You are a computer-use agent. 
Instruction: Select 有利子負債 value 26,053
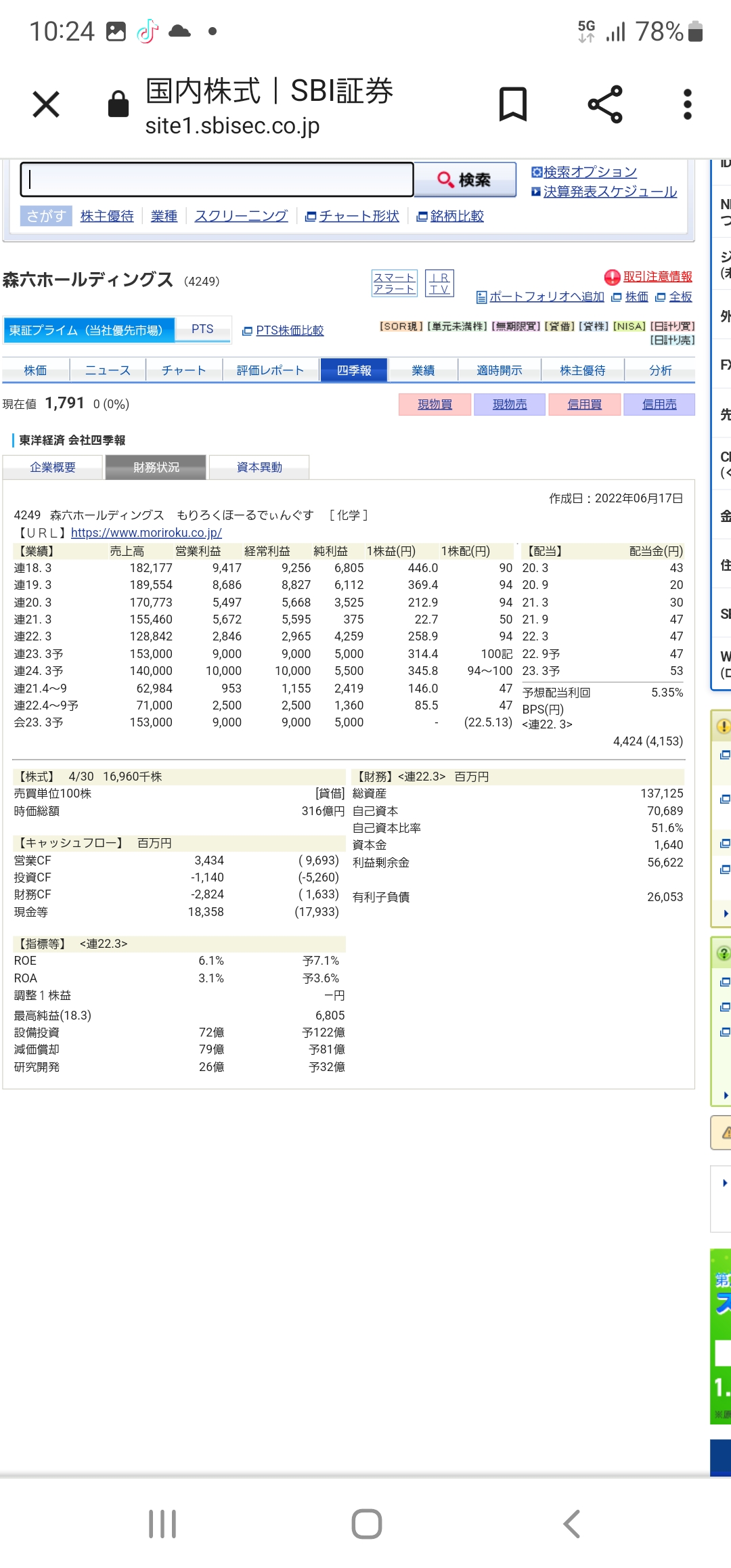click(x=665, y=897)
